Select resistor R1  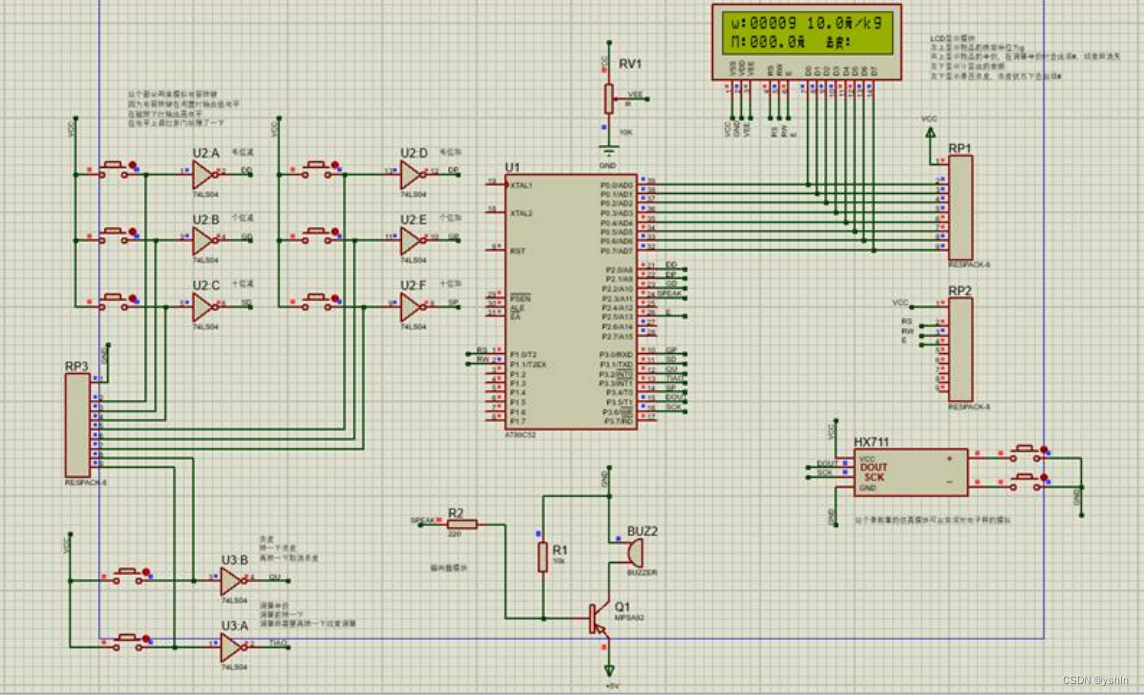coord(543,557)
